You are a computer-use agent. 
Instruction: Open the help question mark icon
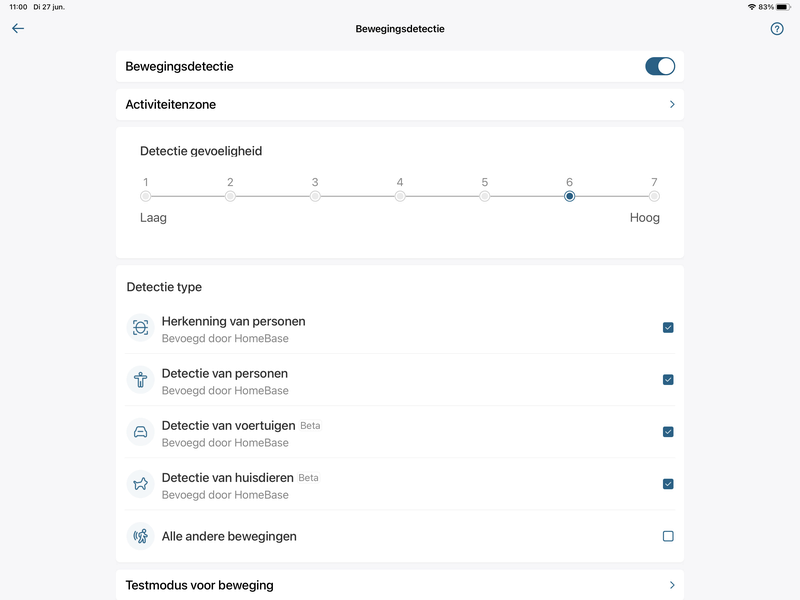[x=777, y=29]
